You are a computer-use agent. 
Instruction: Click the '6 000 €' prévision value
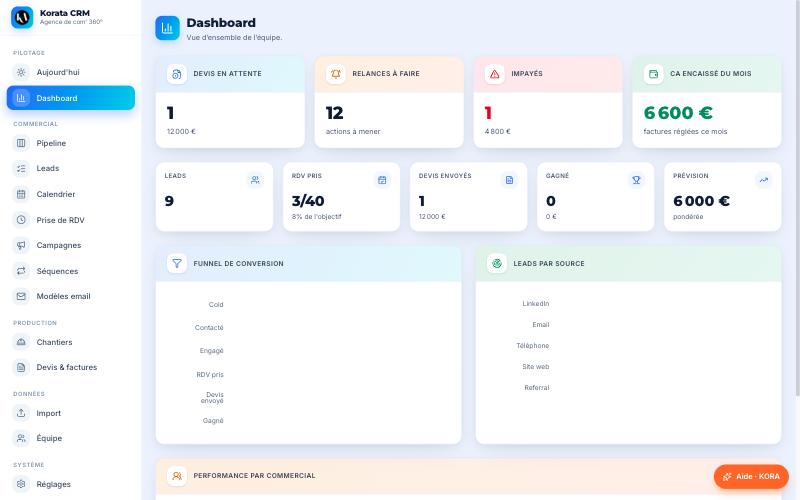(x=702, y=201)
